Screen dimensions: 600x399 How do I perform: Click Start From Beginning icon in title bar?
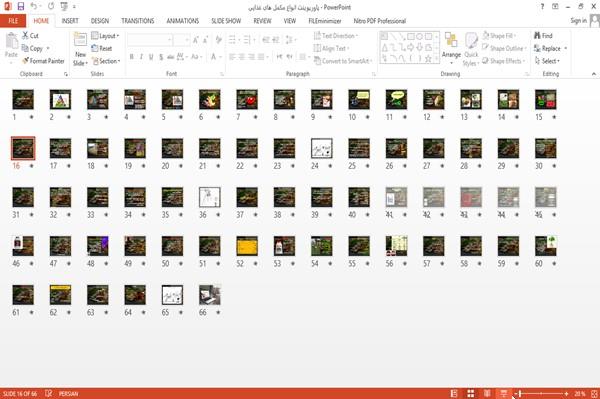pos(64,6)
